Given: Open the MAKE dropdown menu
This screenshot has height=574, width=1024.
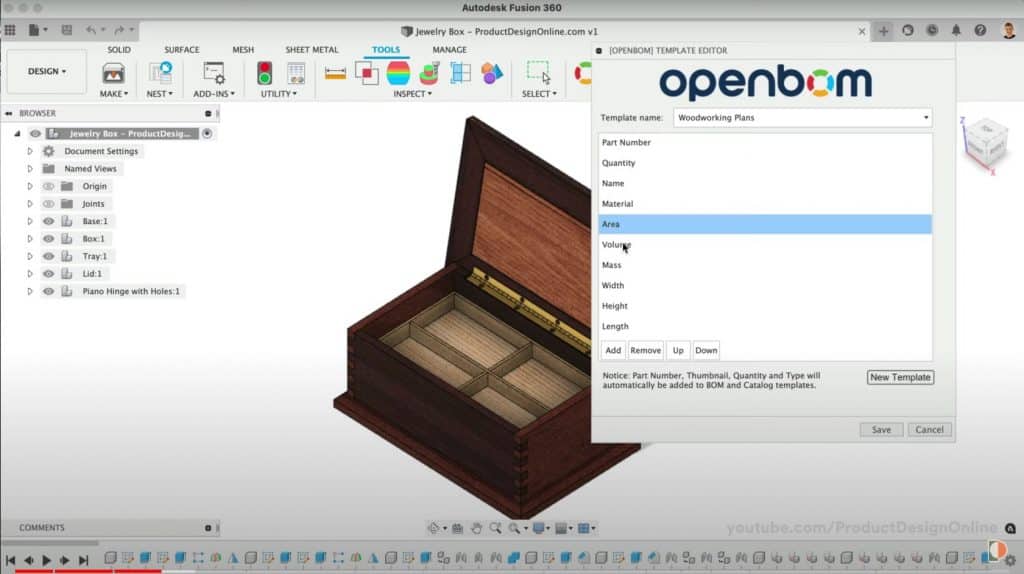Looking at the screenshot, I should (114, 94).
